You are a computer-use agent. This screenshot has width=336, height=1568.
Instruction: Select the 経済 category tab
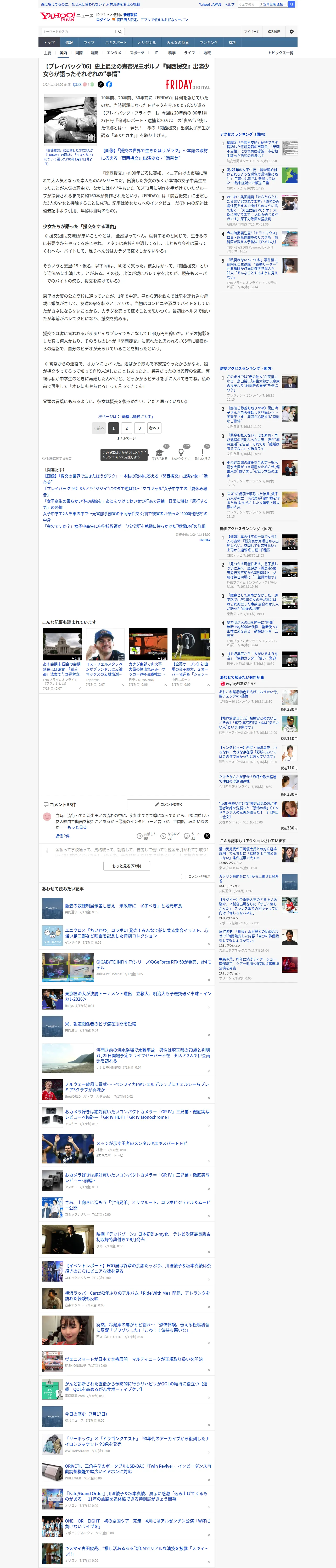(94, 53)
